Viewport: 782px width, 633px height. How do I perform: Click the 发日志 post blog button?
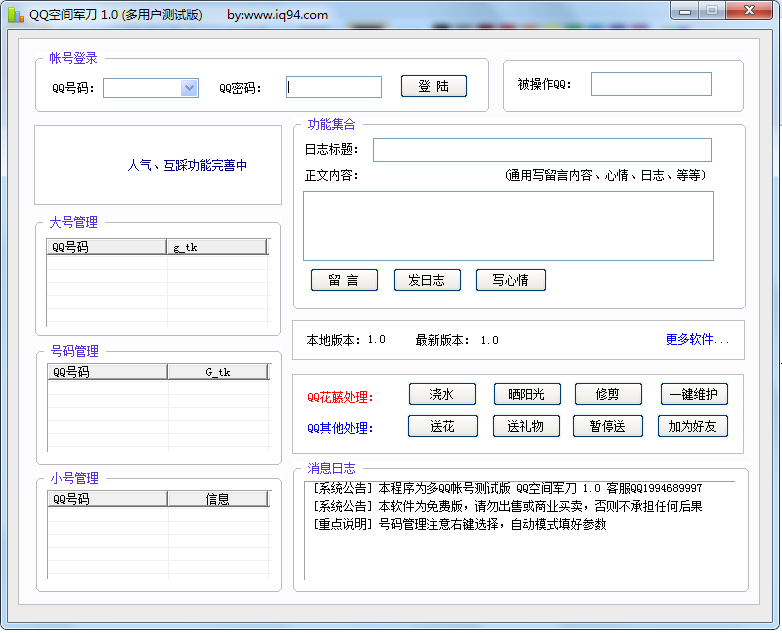[x=427, y=280]
